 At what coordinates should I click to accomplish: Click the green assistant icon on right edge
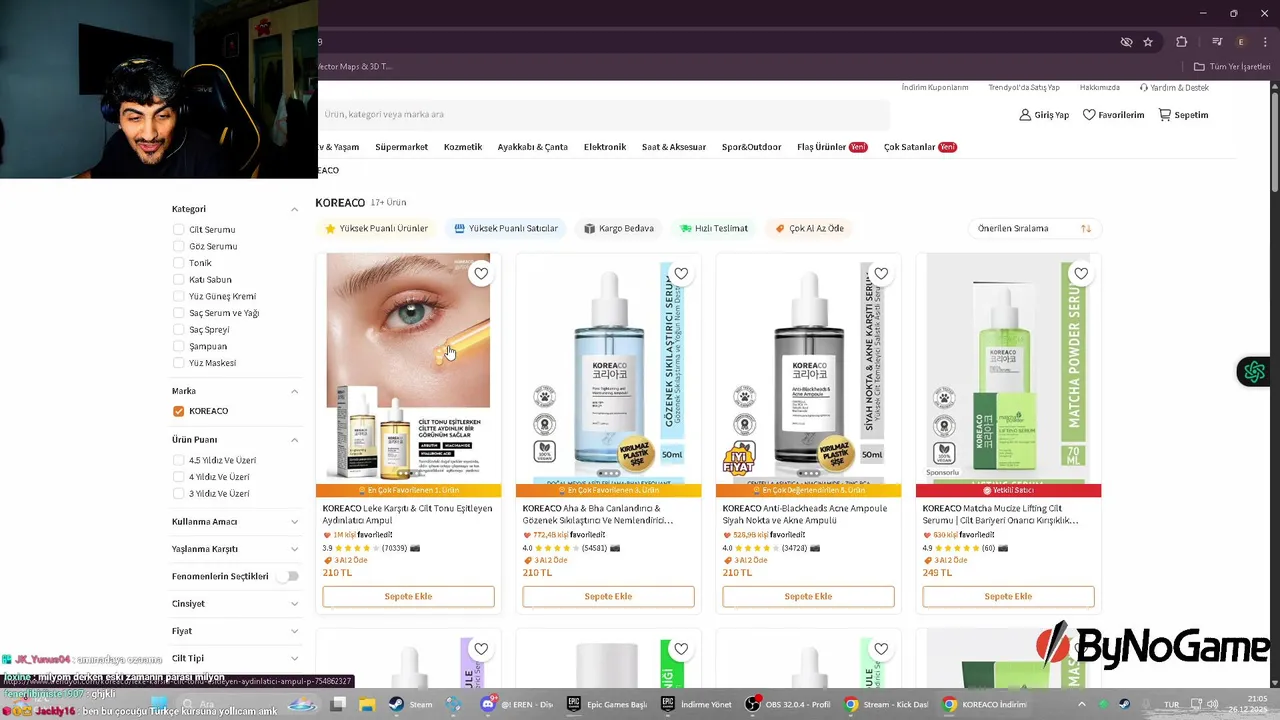coord(1254,372)
